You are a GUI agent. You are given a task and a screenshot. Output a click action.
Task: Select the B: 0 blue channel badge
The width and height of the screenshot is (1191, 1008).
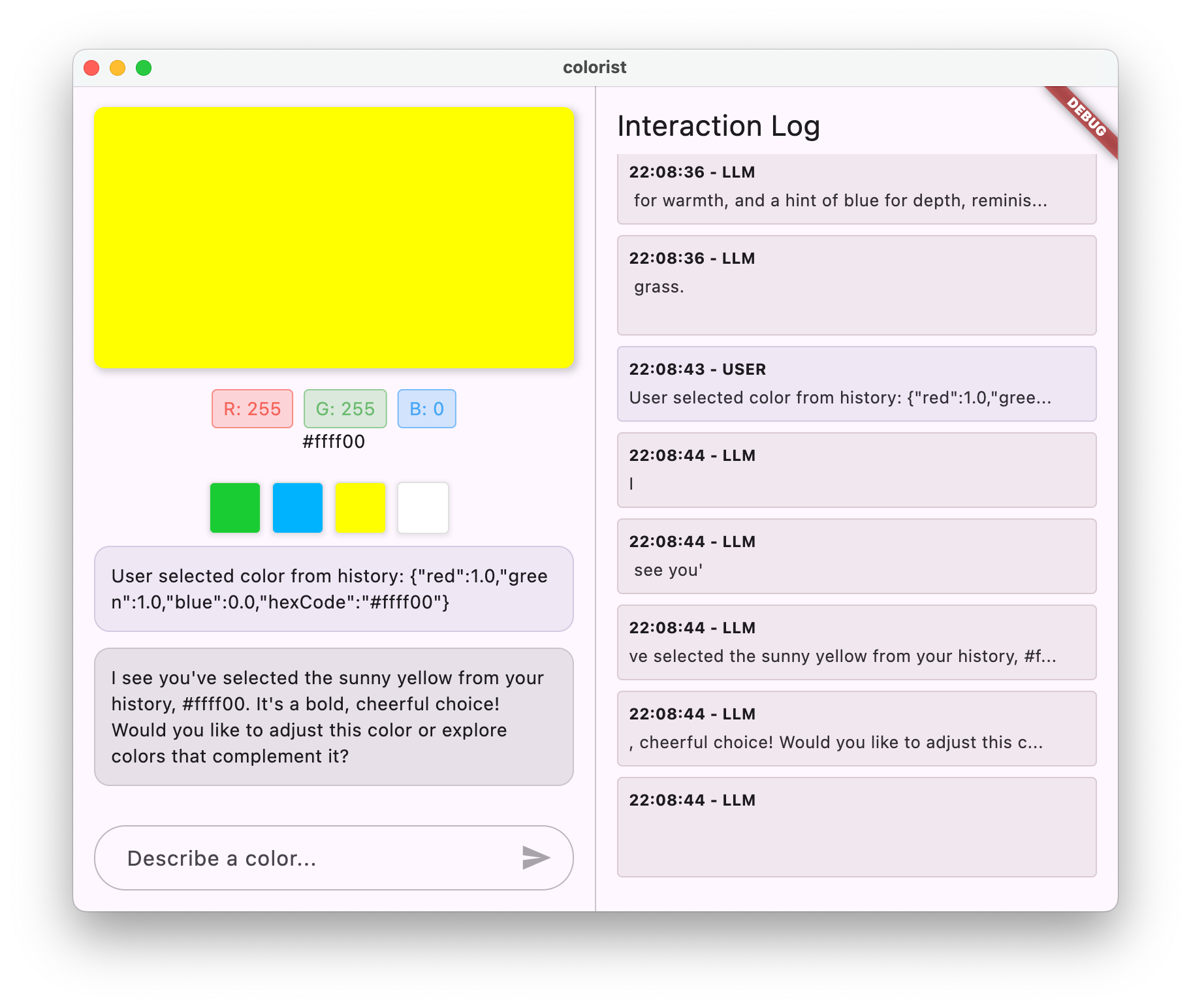(426, 408)
